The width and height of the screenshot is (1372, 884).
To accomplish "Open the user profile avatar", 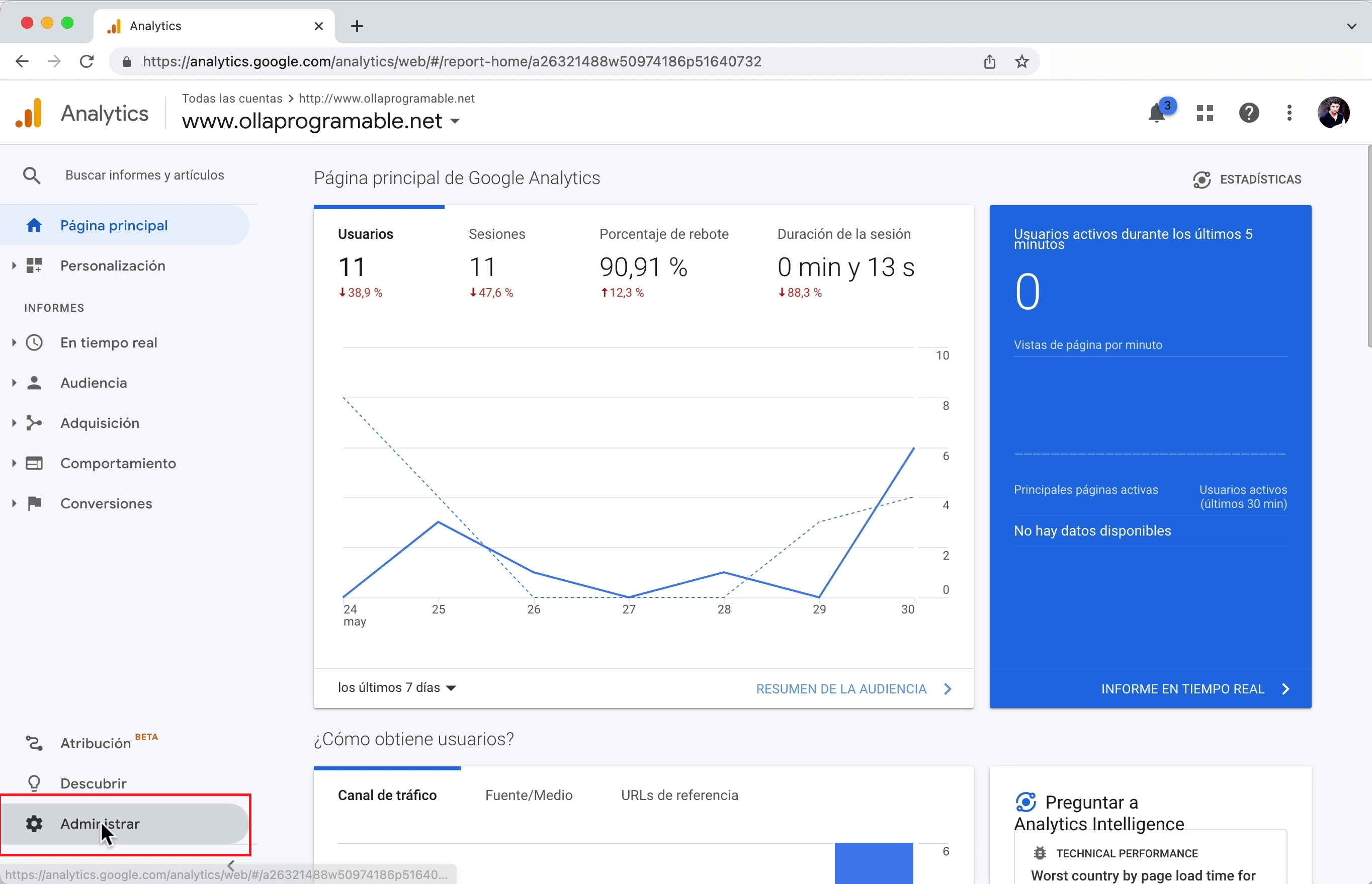I will click(x=1333, y=113).
